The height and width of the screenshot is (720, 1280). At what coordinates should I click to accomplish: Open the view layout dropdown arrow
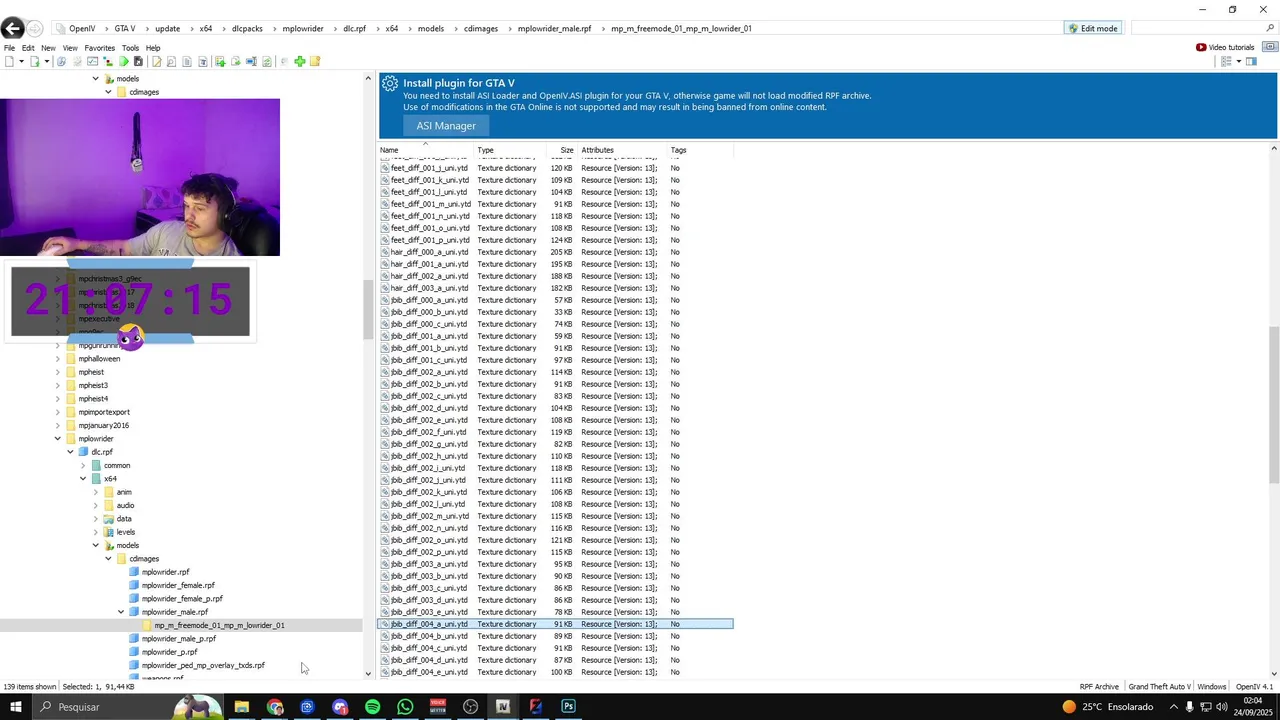pos(1238,62)
